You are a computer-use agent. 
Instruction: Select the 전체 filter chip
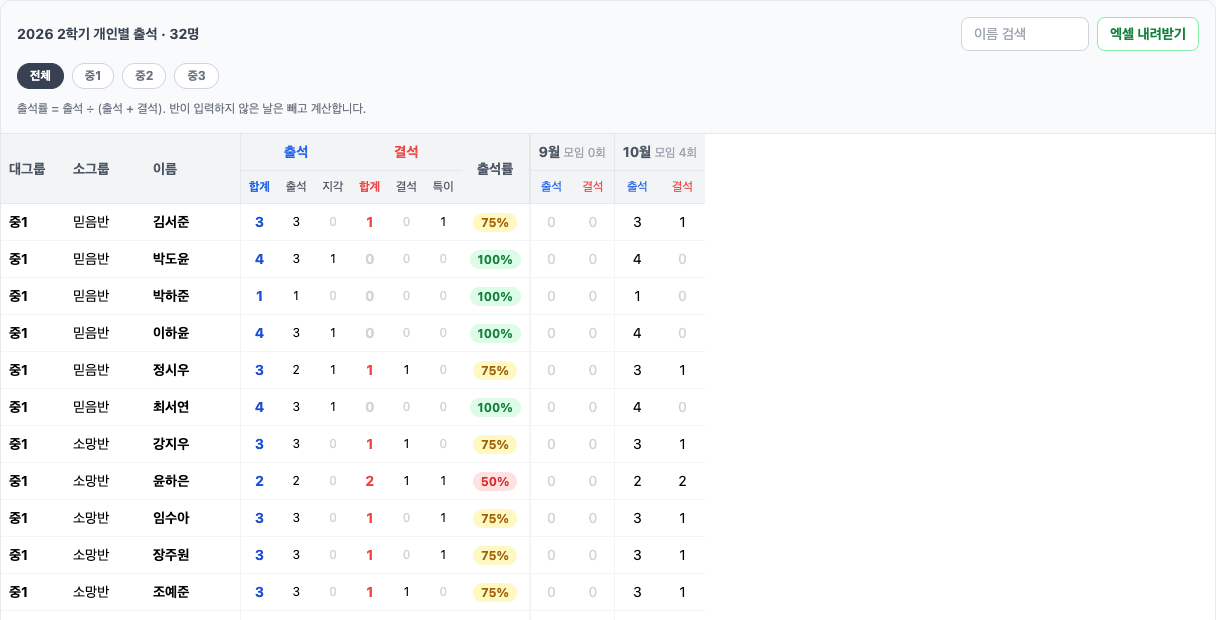point(40,76)
